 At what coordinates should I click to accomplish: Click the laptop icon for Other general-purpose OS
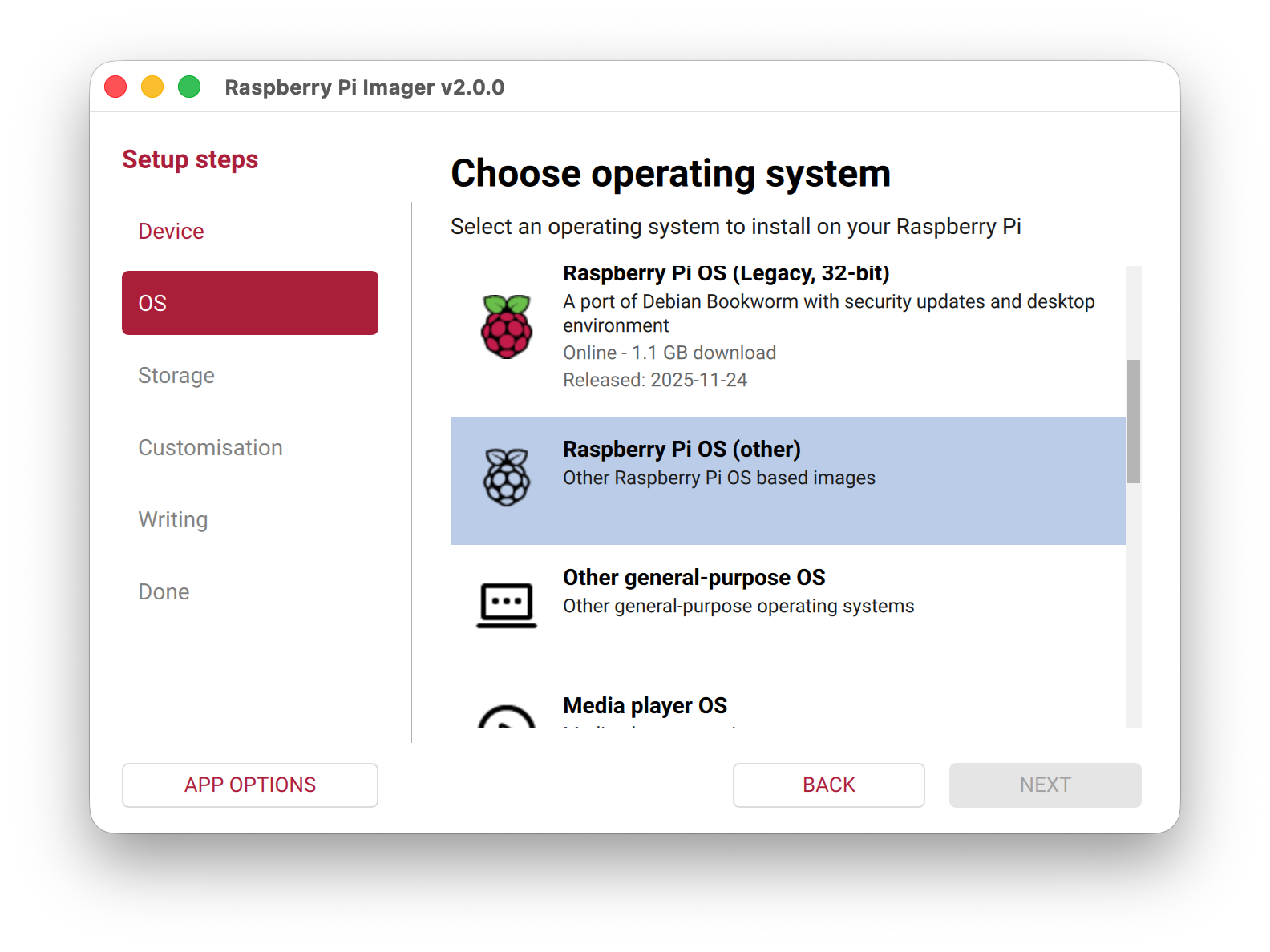click(x=506, y=605)
